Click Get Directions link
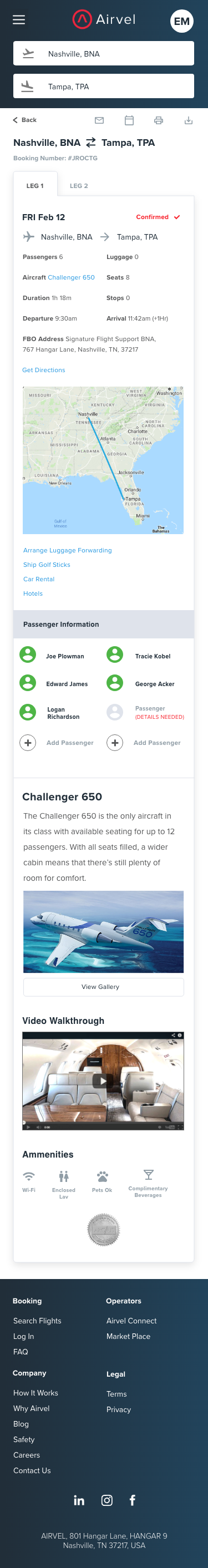The width and height of the screenshot is (208, 1568). pos(44,370)
